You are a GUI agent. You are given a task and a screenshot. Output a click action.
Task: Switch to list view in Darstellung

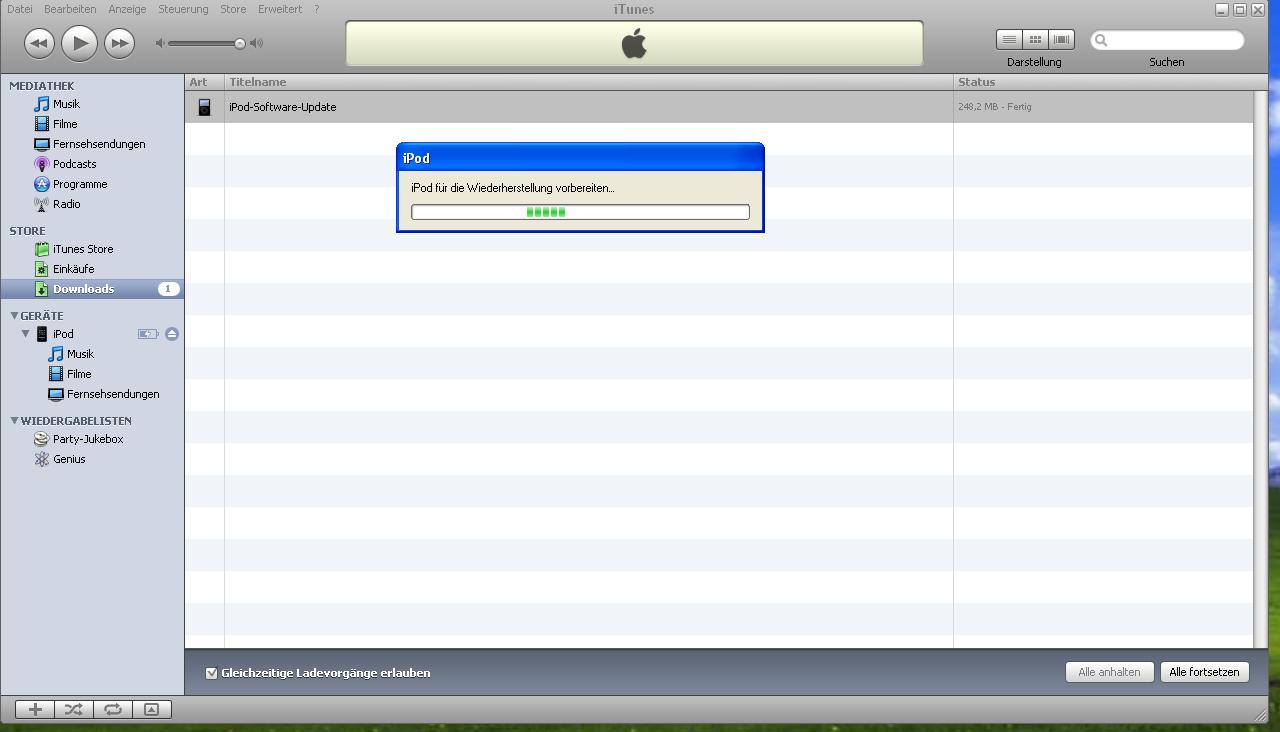pos(1009,39)
